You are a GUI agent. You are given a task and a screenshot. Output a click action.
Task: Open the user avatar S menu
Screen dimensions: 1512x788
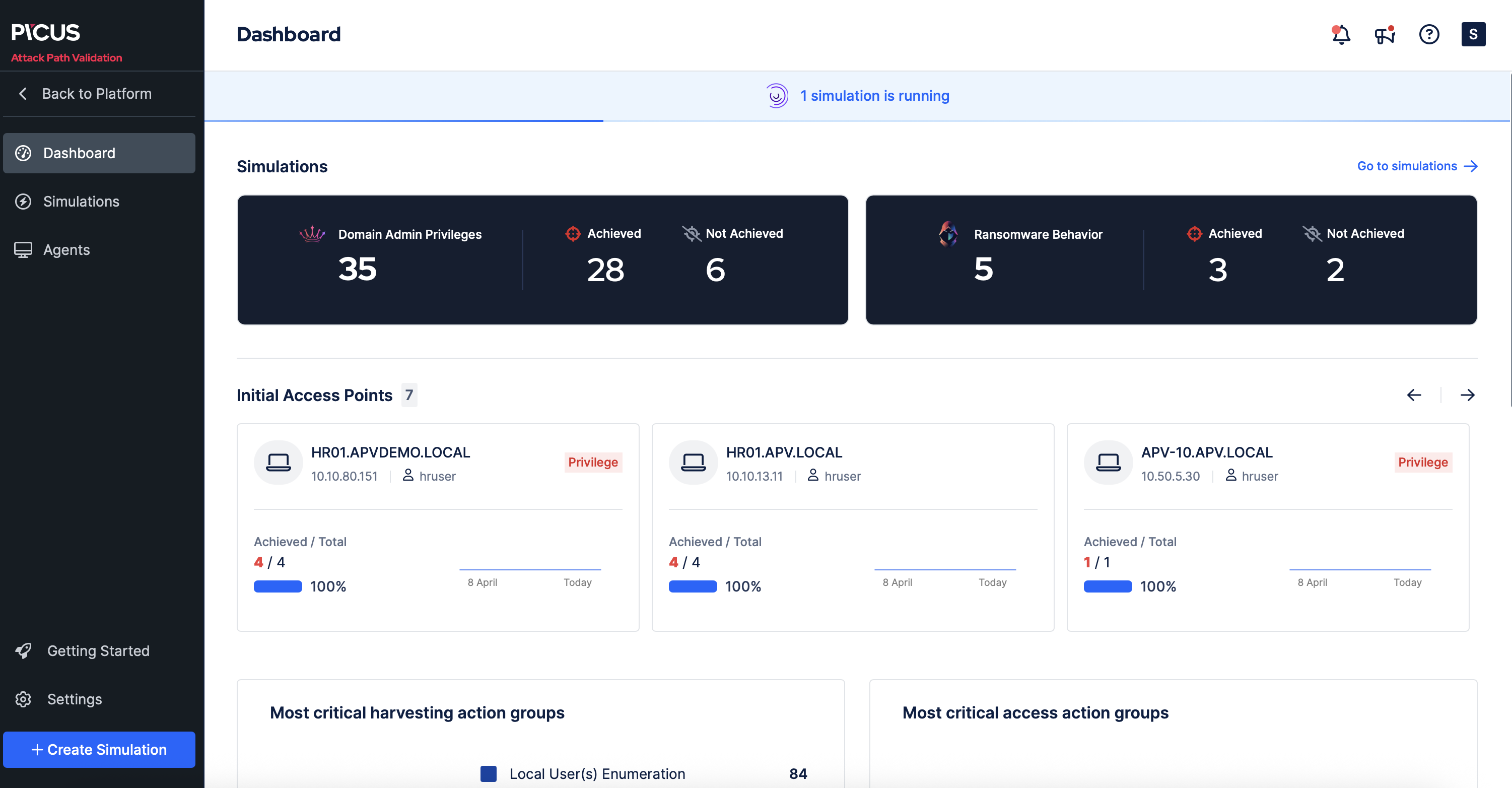pos(1473,35)
